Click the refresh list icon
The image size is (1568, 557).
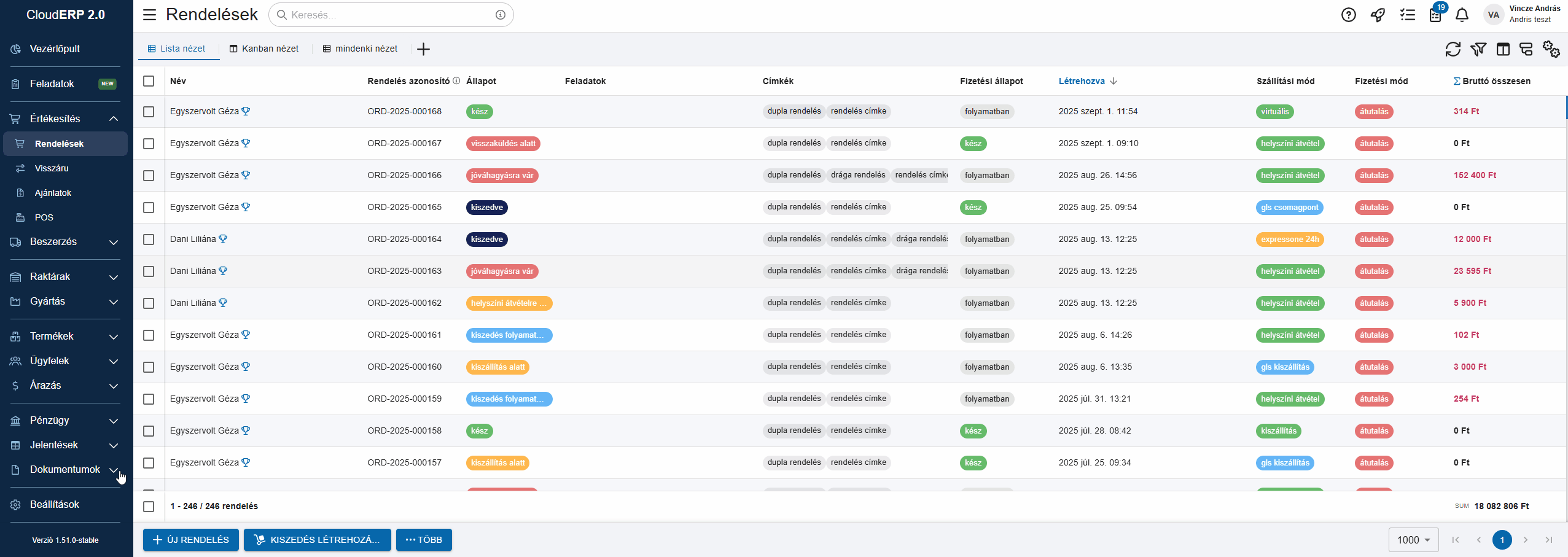1453,49
